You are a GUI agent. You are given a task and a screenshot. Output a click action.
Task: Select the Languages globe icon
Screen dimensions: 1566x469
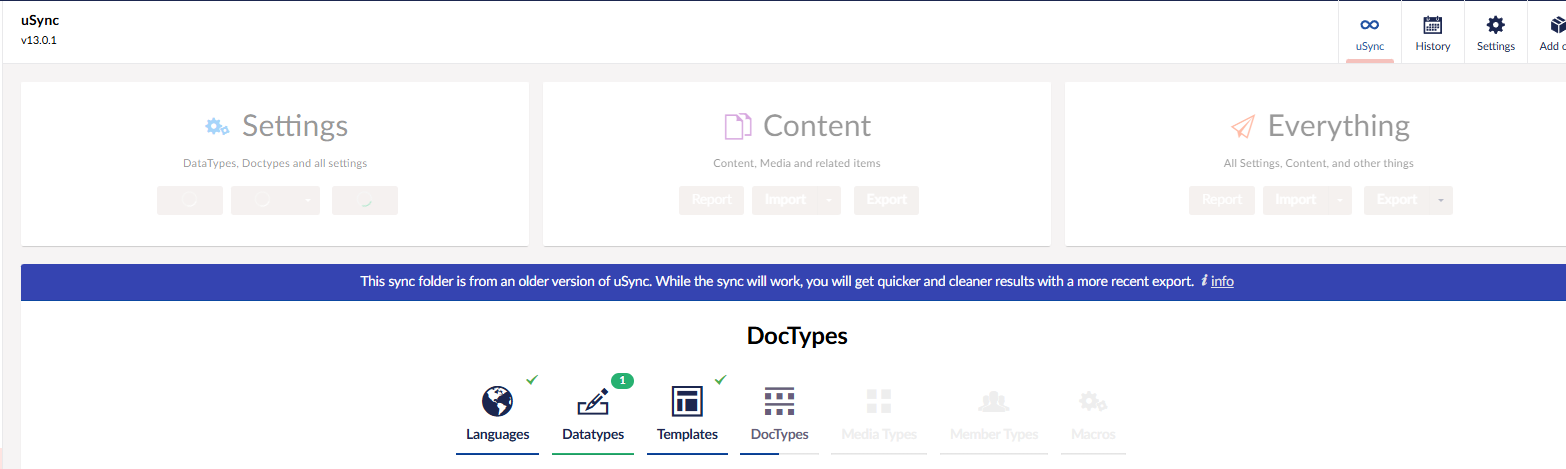[x=497, y=401]
